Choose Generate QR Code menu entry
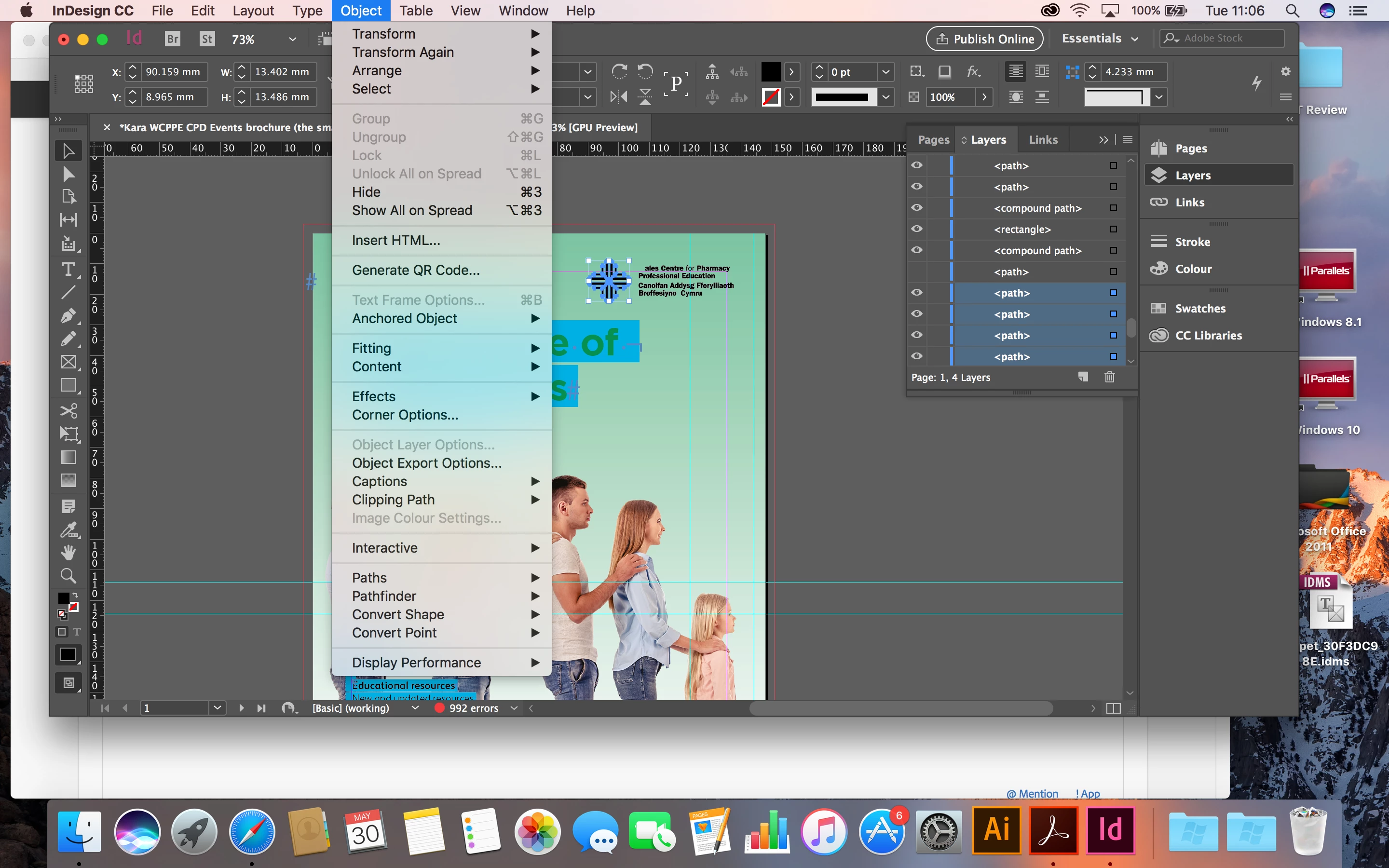Screen dimensions: 1389x868 (416, 270)
